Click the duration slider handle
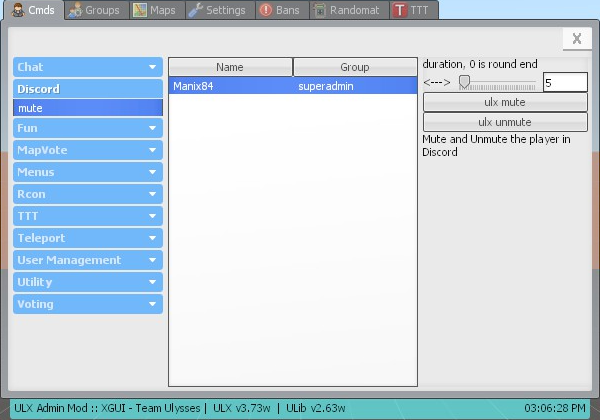The image size is (600, 420). (464, 82)
